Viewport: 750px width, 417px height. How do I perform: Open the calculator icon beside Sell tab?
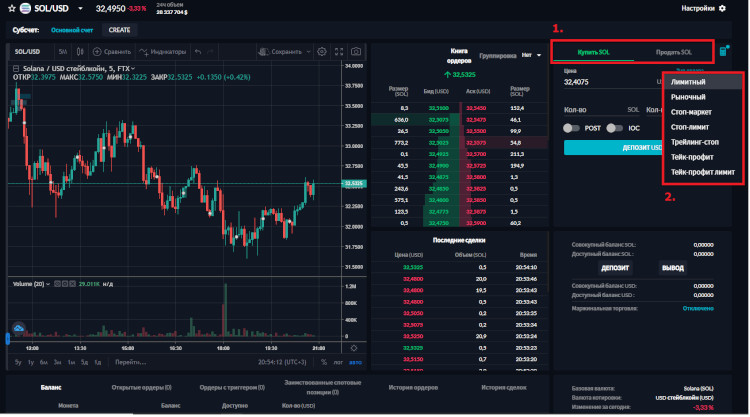[x=724, y=51]
